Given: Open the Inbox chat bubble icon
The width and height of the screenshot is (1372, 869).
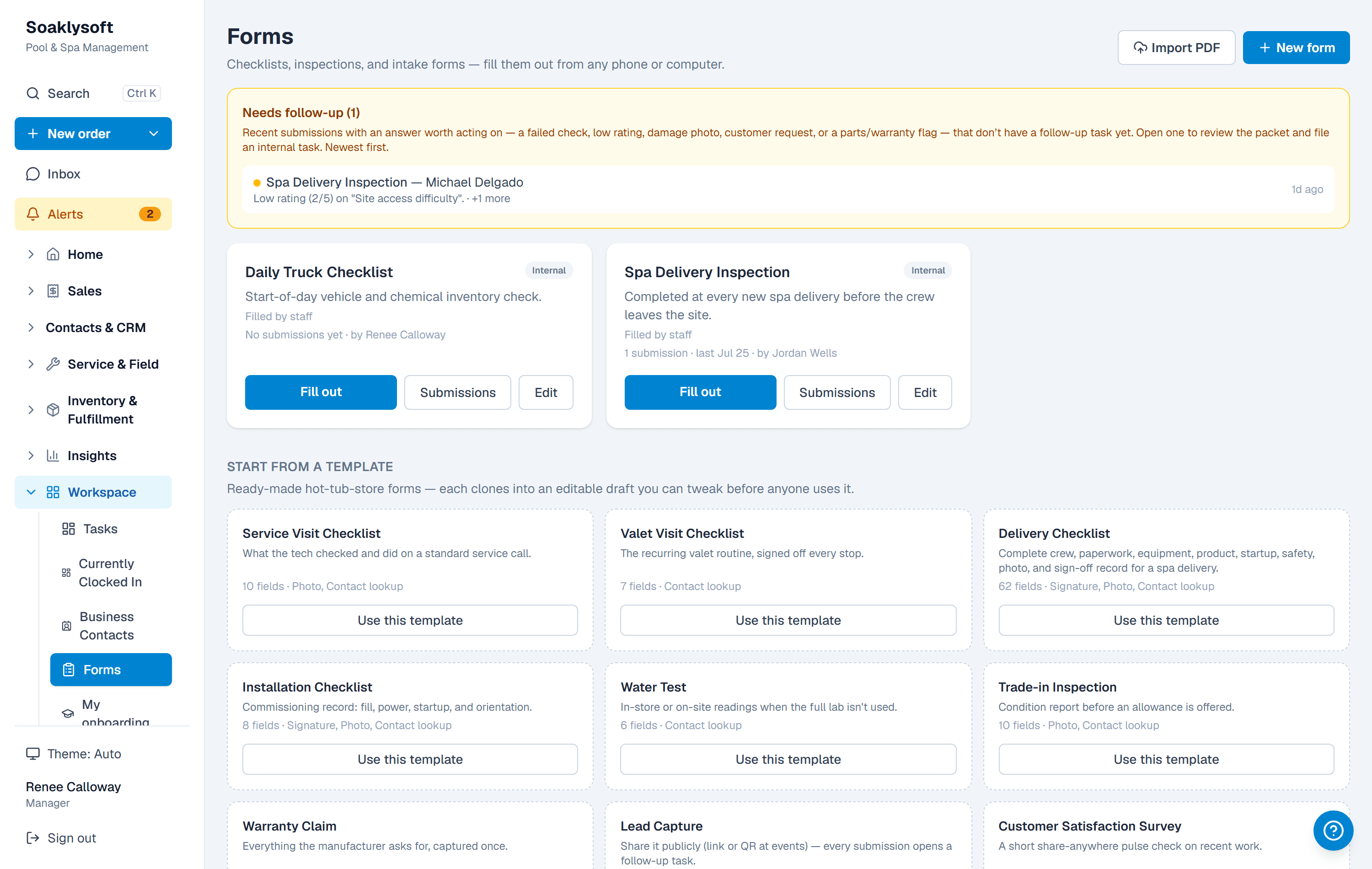Looking at the screenshot, I should (33, 174).
